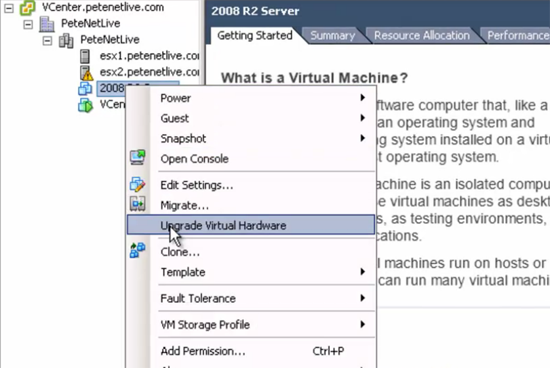The width and height of the screenshot is (550, 368).
Task: Click the Migrate icon in context menu
Action: tap(138, 204)
